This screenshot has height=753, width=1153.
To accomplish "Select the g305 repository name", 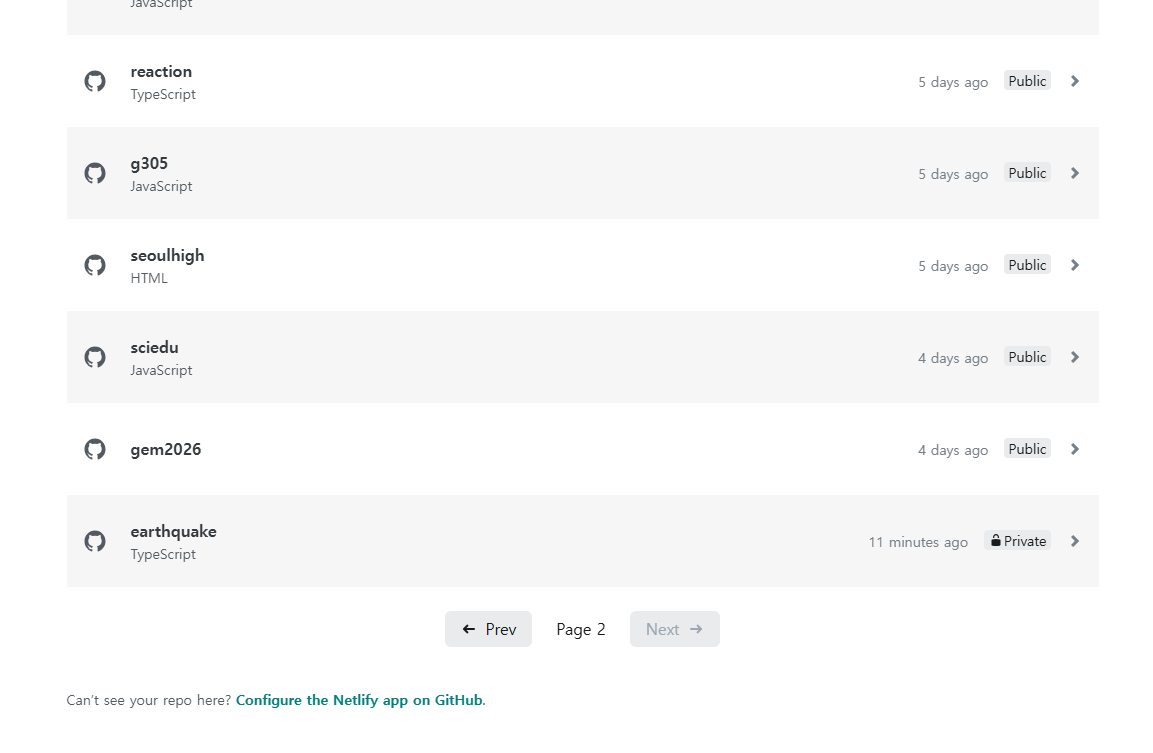I will (x=149, y=163).
